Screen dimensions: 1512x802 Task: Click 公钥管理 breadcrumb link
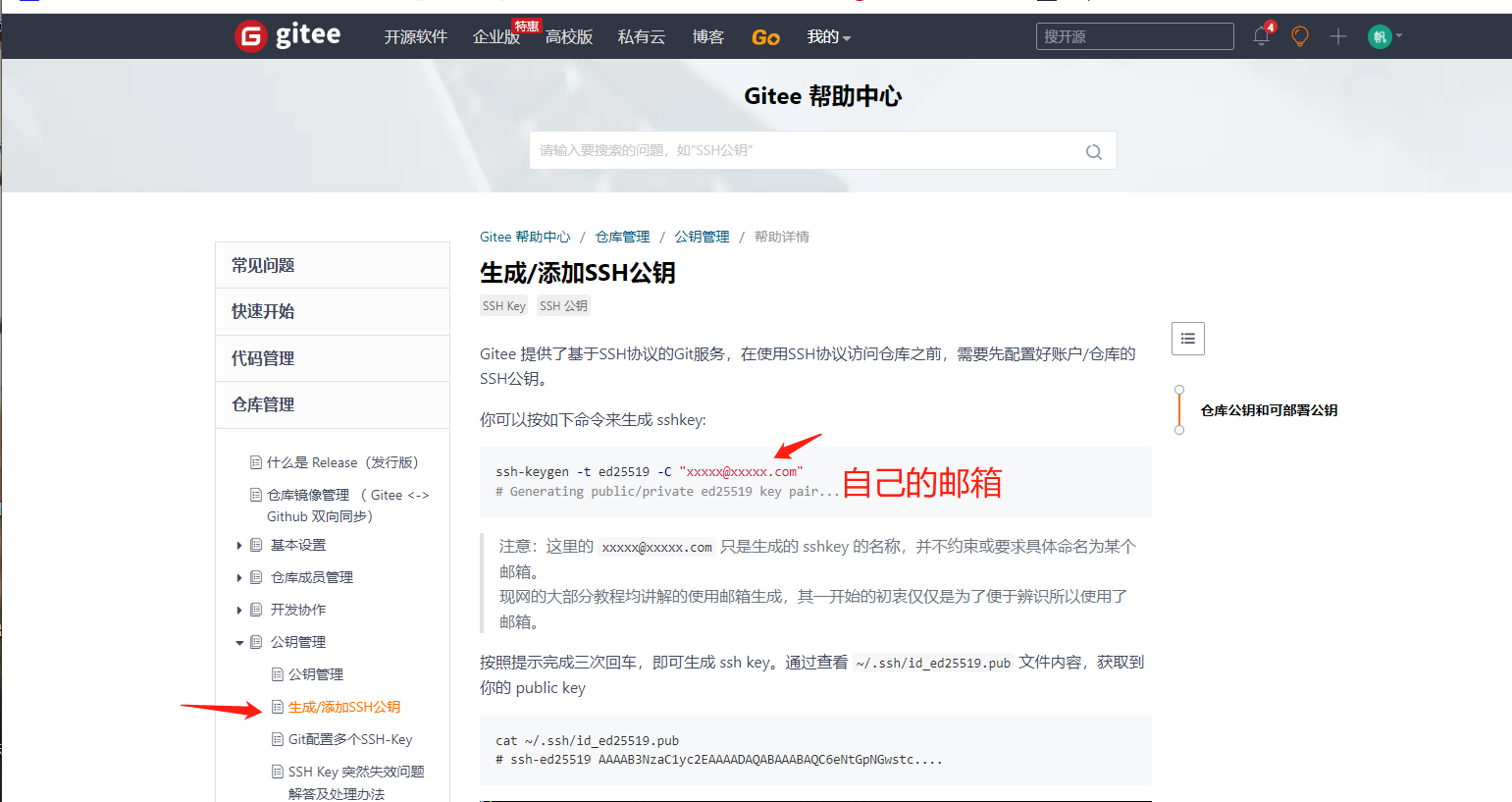coord(702,237)
